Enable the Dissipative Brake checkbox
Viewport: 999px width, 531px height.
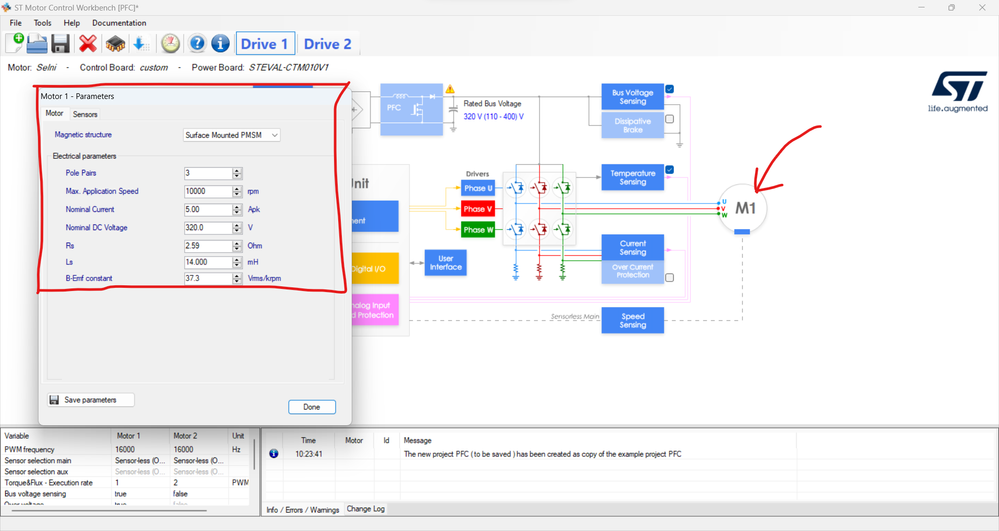tap(670, 119)
